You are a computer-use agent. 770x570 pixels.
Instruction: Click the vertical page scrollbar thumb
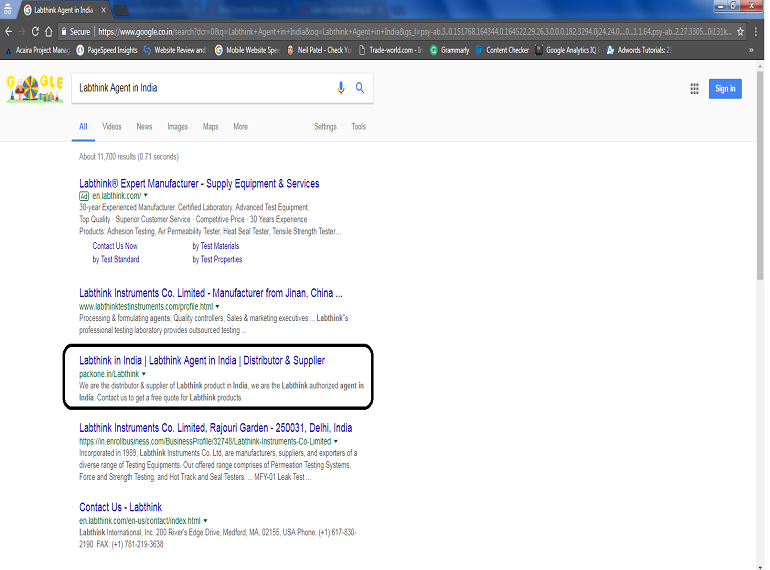pos(760,176)
